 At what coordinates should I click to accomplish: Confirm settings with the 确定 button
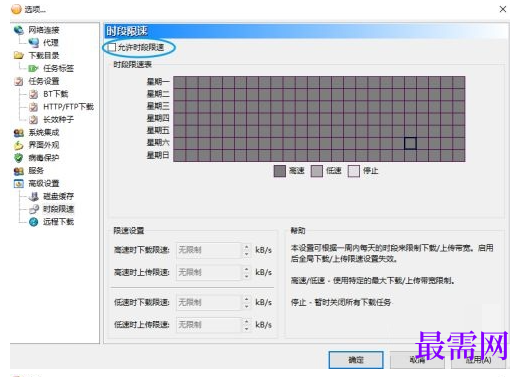coord(356,360)
